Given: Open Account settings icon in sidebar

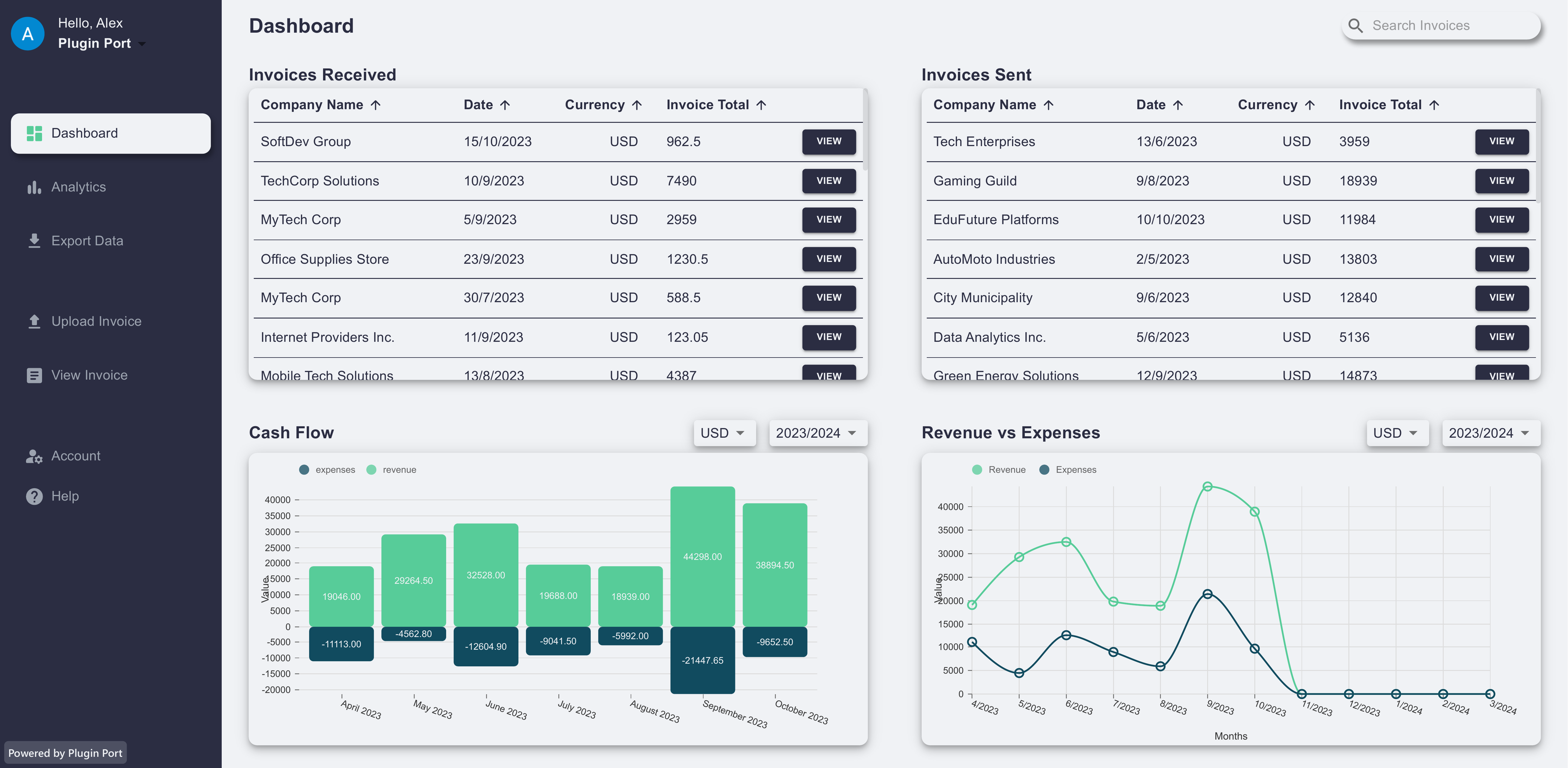Looking at the screenshot, I should click(x=34, y=456).
